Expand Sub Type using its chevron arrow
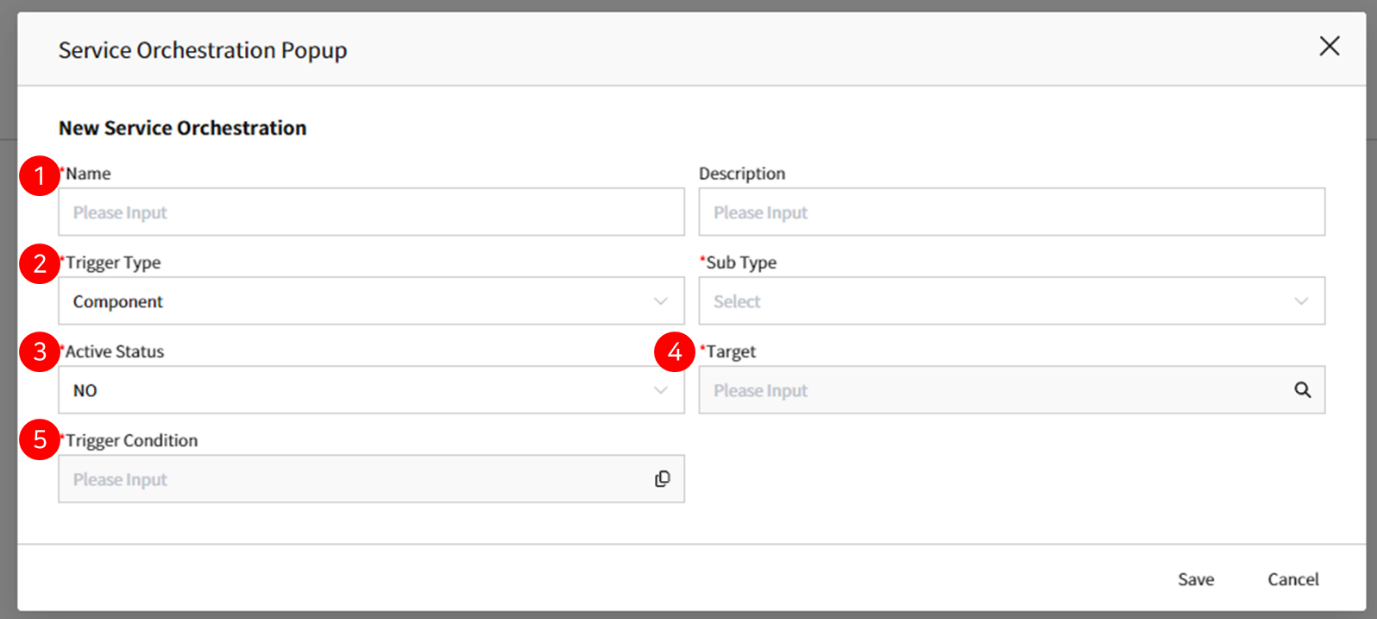1377x619 pixels. click(1301, 301)
